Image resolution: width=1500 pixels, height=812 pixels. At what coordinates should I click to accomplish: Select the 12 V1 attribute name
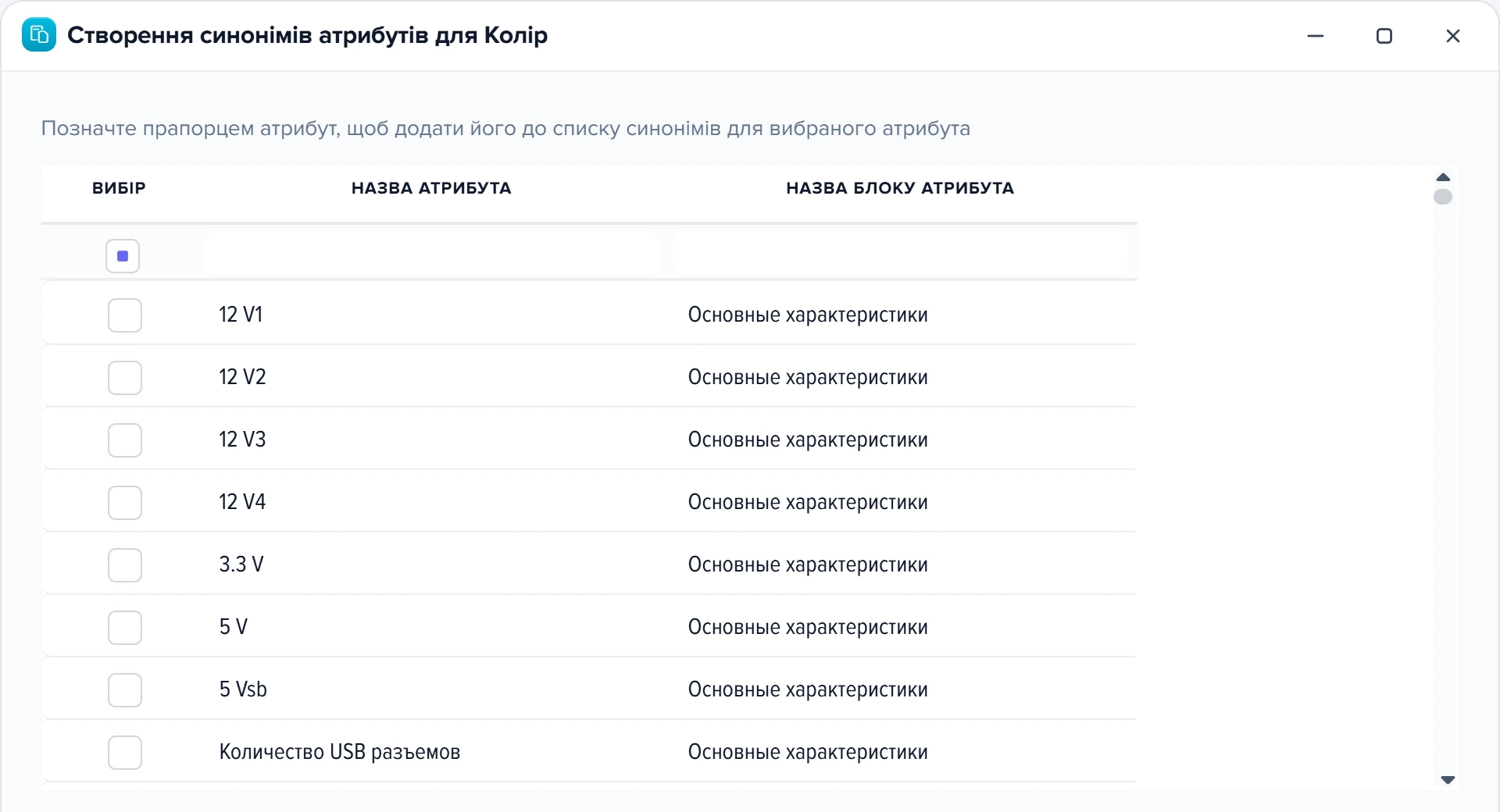pos(241,315)
